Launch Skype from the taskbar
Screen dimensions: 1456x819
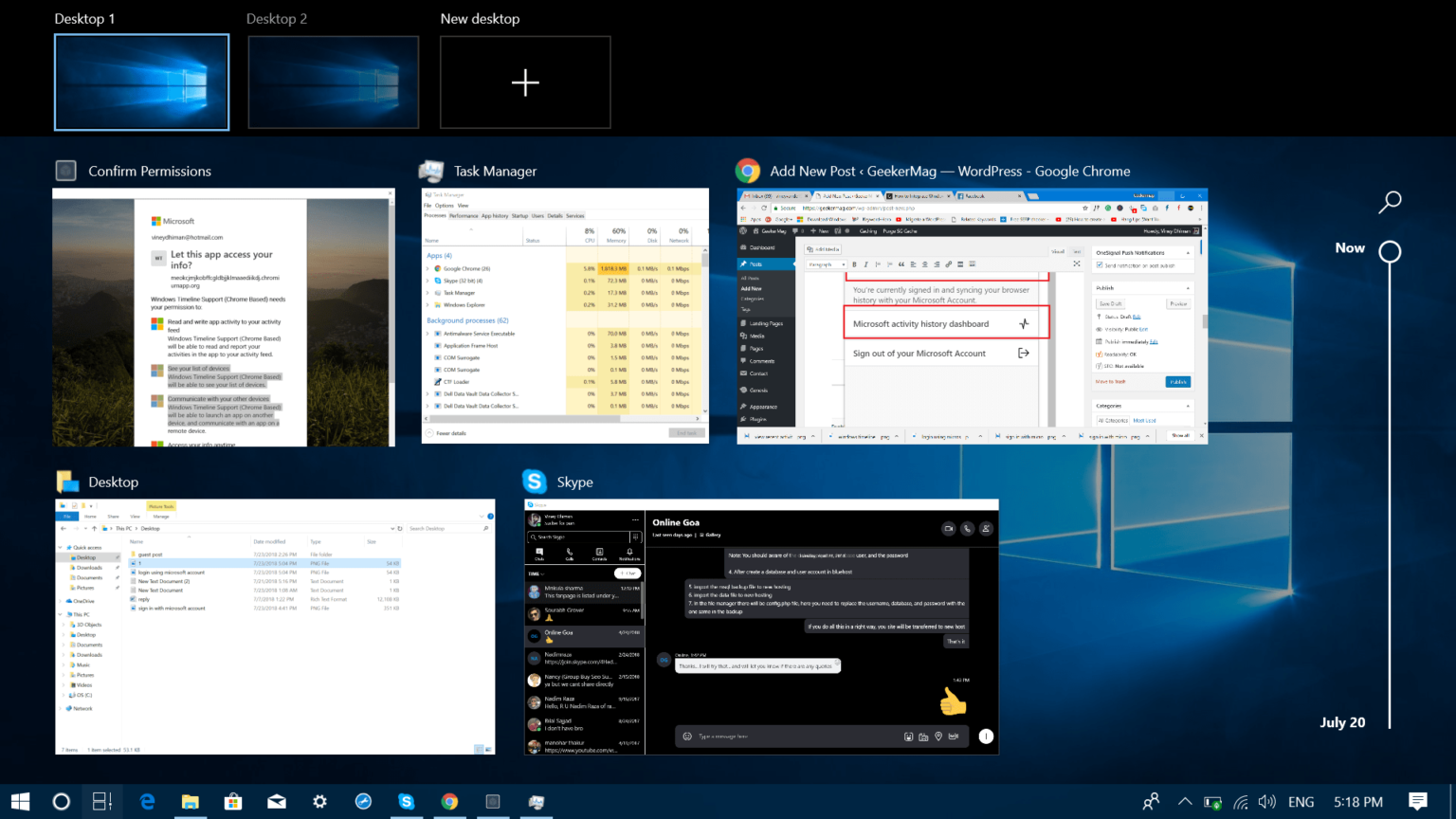[406, 801]
